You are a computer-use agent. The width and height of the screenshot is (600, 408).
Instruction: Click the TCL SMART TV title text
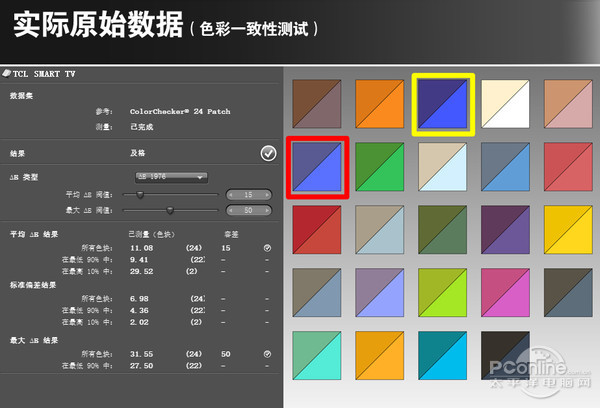[44, 74]
